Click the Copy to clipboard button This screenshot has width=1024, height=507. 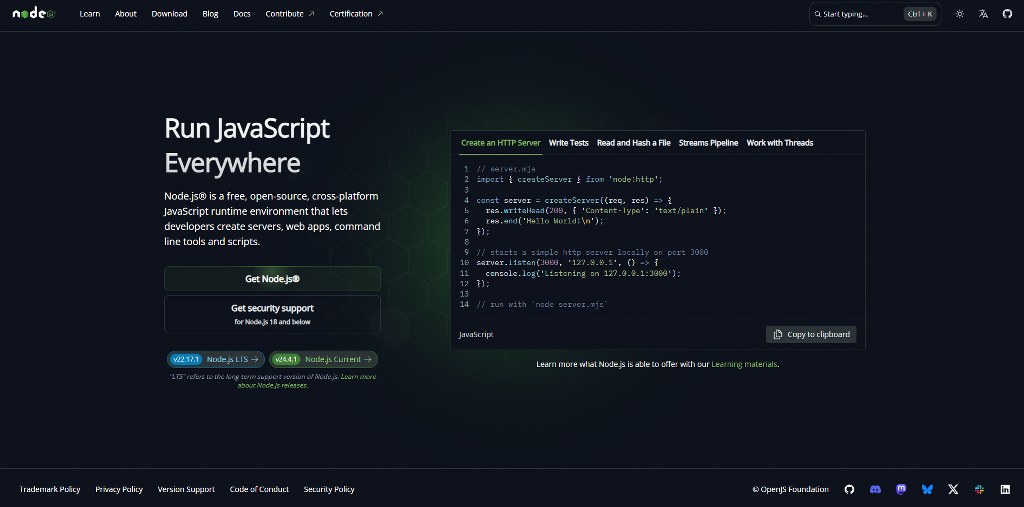(x=811, y=335)
